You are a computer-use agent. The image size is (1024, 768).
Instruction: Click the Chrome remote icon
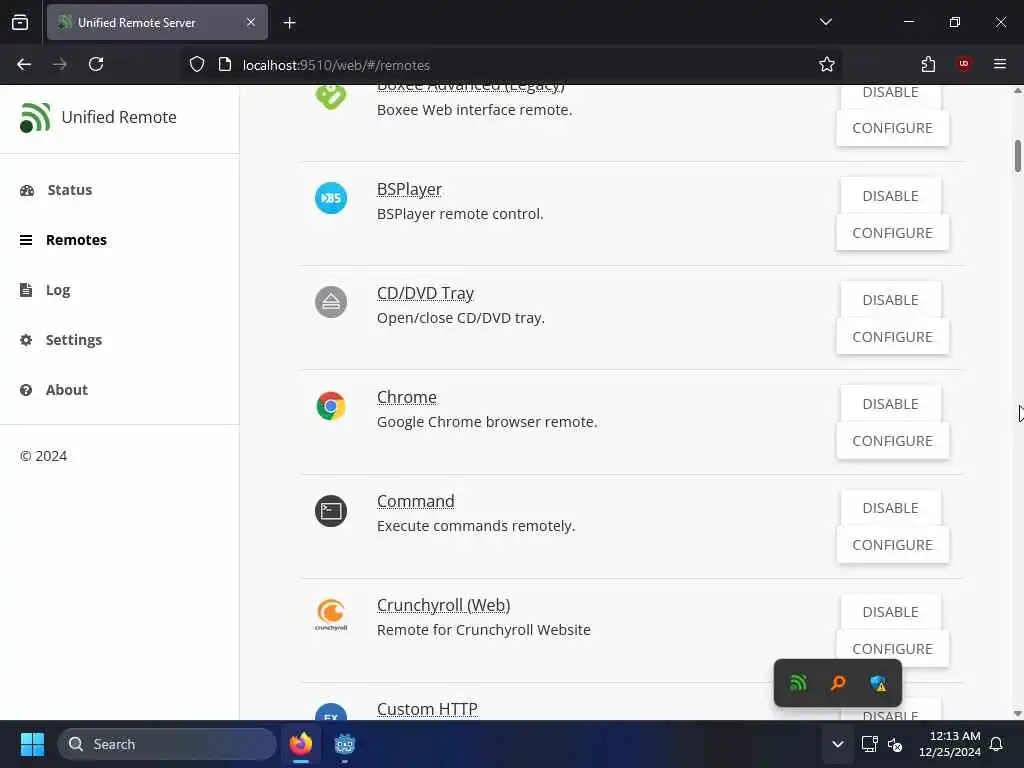tap(331, 406)
